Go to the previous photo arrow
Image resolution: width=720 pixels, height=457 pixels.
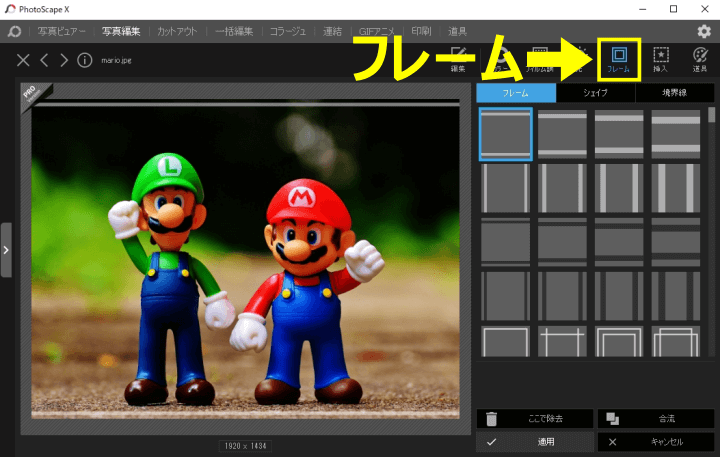[x=44, y=60]
